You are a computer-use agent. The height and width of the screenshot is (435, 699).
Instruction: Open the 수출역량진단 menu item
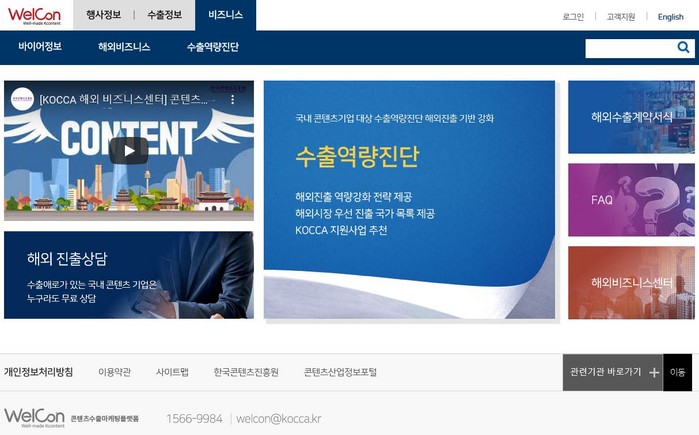pos(213,46)
